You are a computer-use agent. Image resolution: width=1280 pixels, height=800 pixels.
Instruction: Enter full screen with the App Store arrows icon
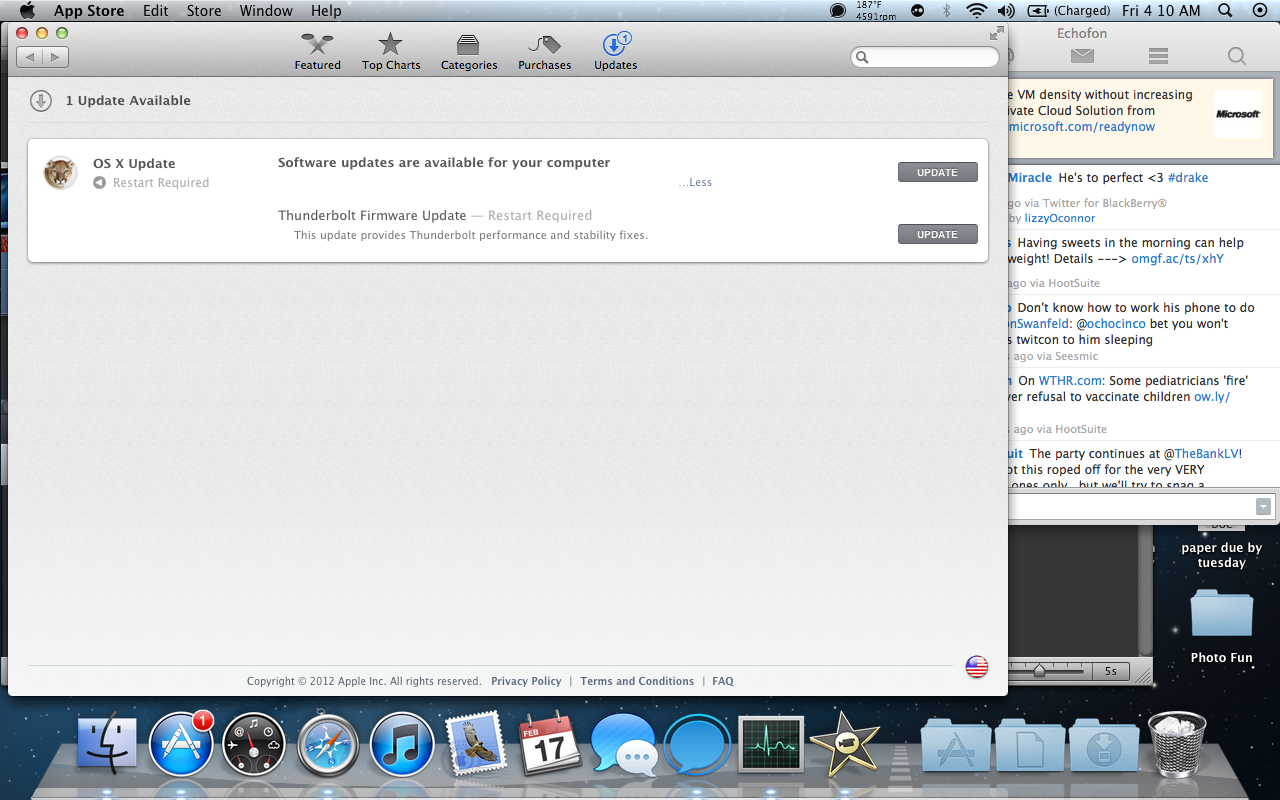pyautogui.click(x=996, y=33)
